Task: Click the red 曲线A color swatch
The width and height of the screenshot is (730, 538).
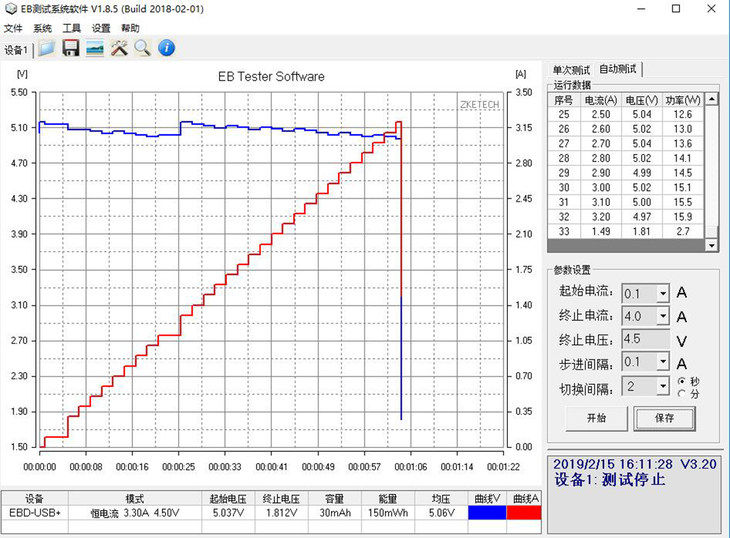Action: [524, 512]
